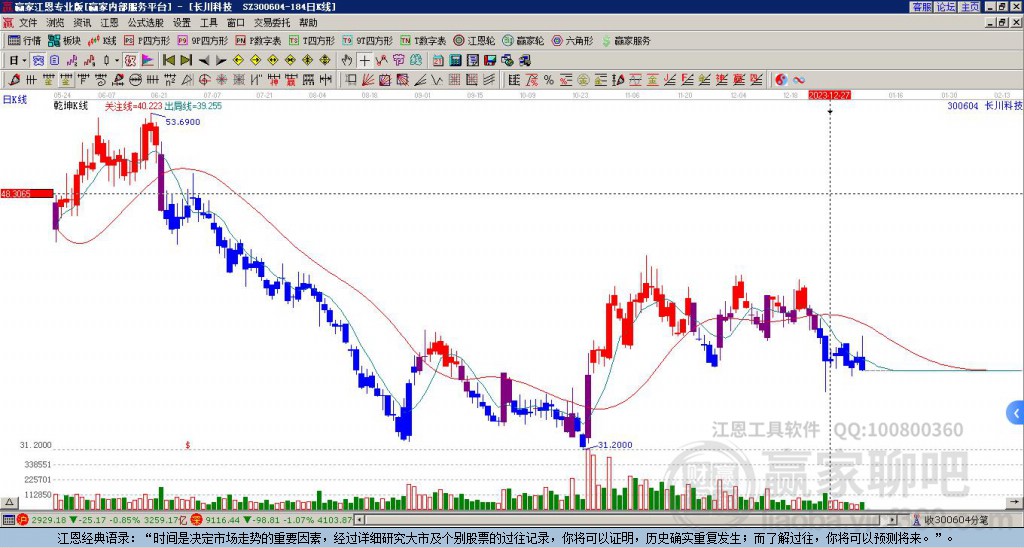Click the 日K线 label
This screenshot has width=1024, height=548.
(15, 100)
